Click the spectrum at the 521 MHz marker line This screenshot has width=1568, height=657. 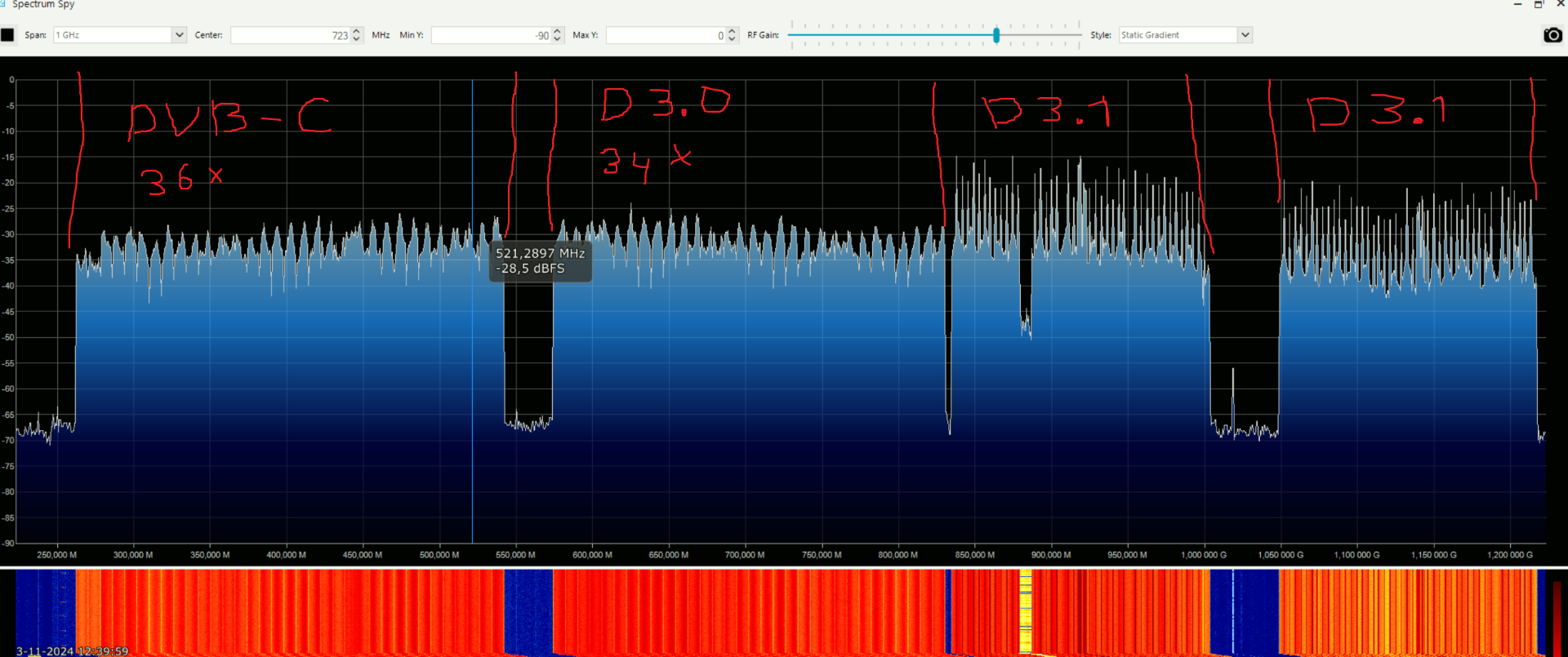coord(472,310)
